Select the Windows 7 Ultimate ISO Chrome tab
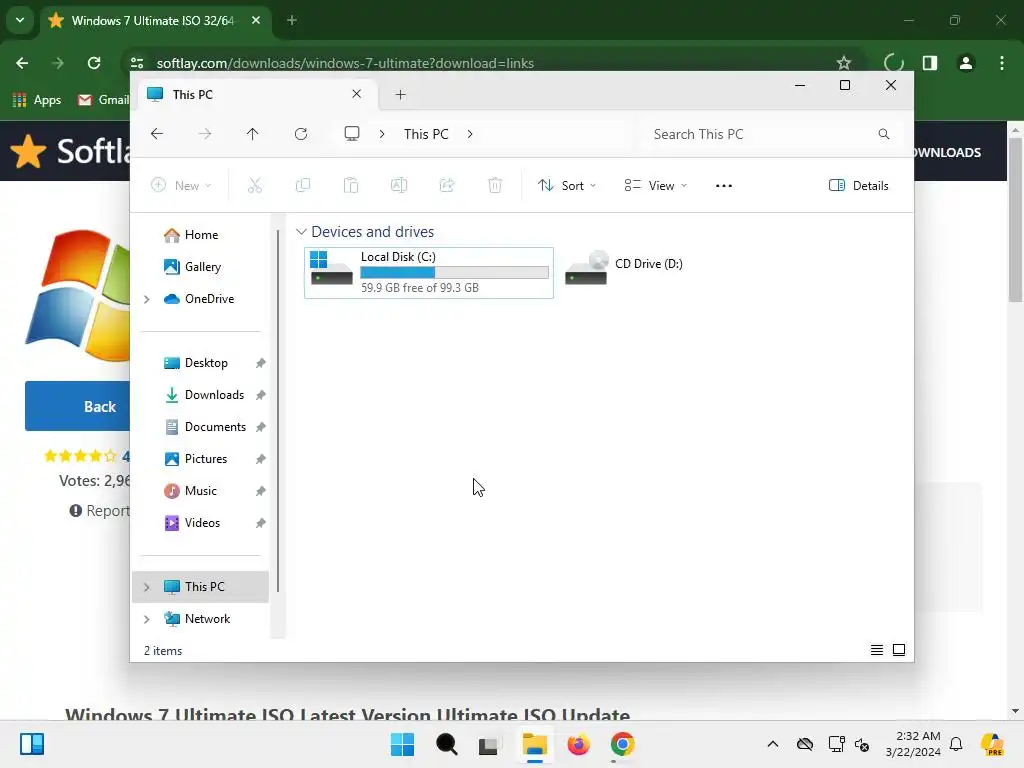Viewport: 1024px width, 768px height. [x=155, y=20]
